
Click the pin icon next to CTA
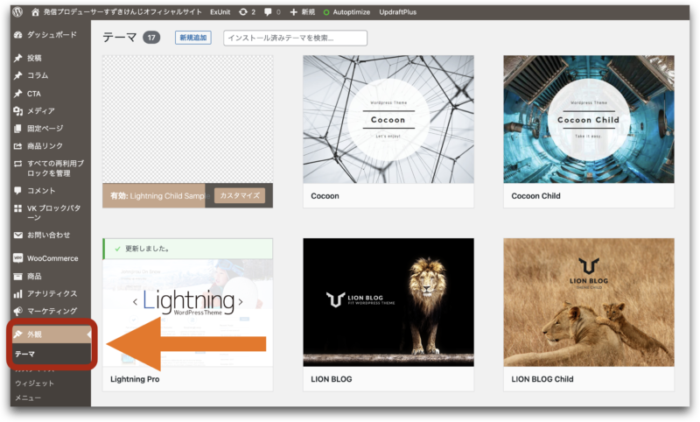click(18, 93)
